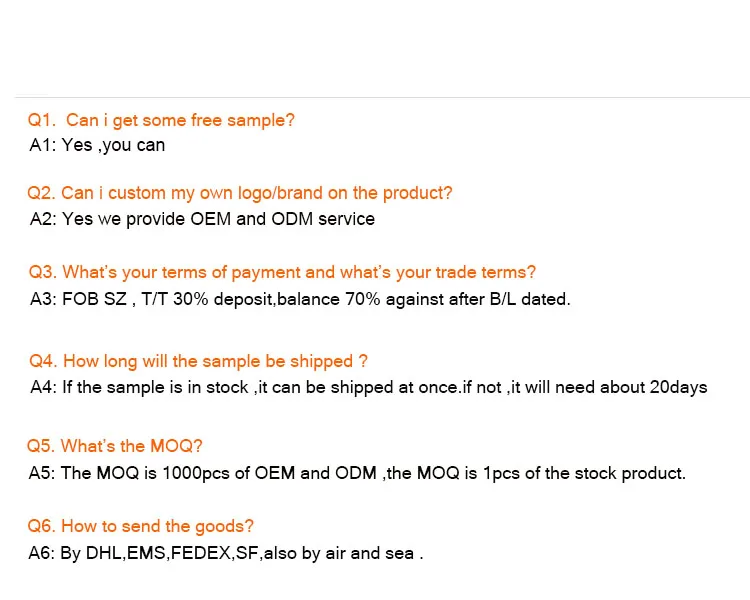
Task: Open the Q5 question 'What's the MOQ?'
Action: coord(116,446)
